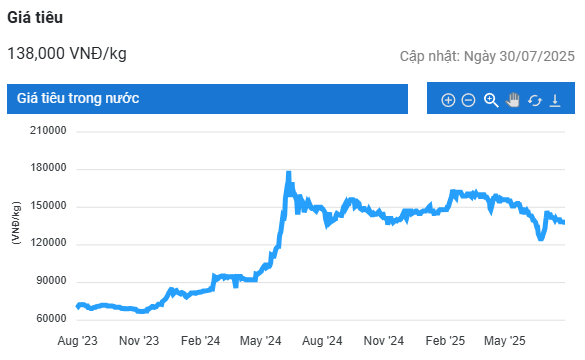This screenshot has height=360, width=585.
Task: Click the zoom in plus icon
Action: tap(448, 100)
